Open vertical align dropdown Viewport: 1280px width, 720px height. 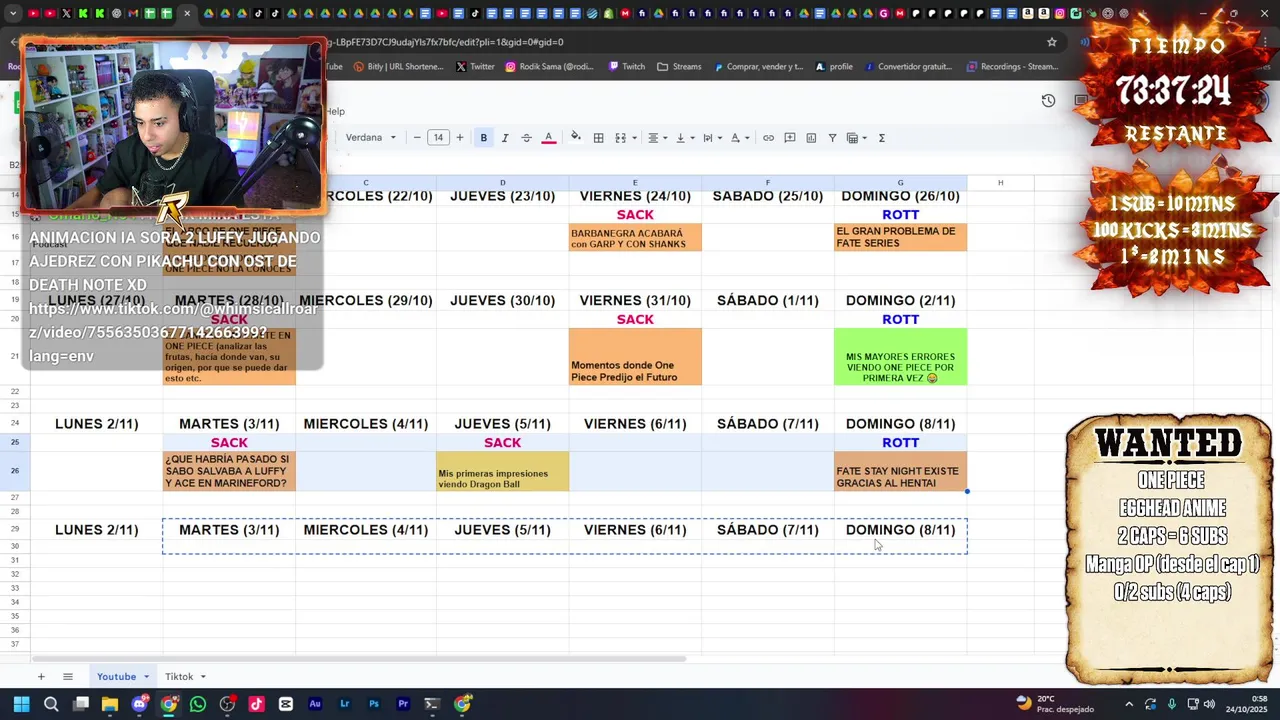[685, 138]
